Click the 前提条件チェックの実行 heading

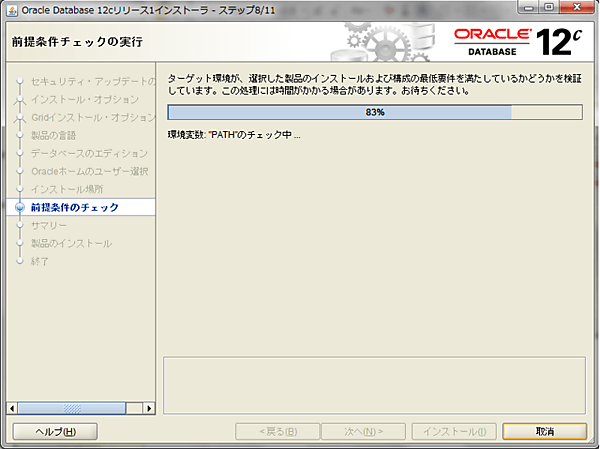(77, 41)
